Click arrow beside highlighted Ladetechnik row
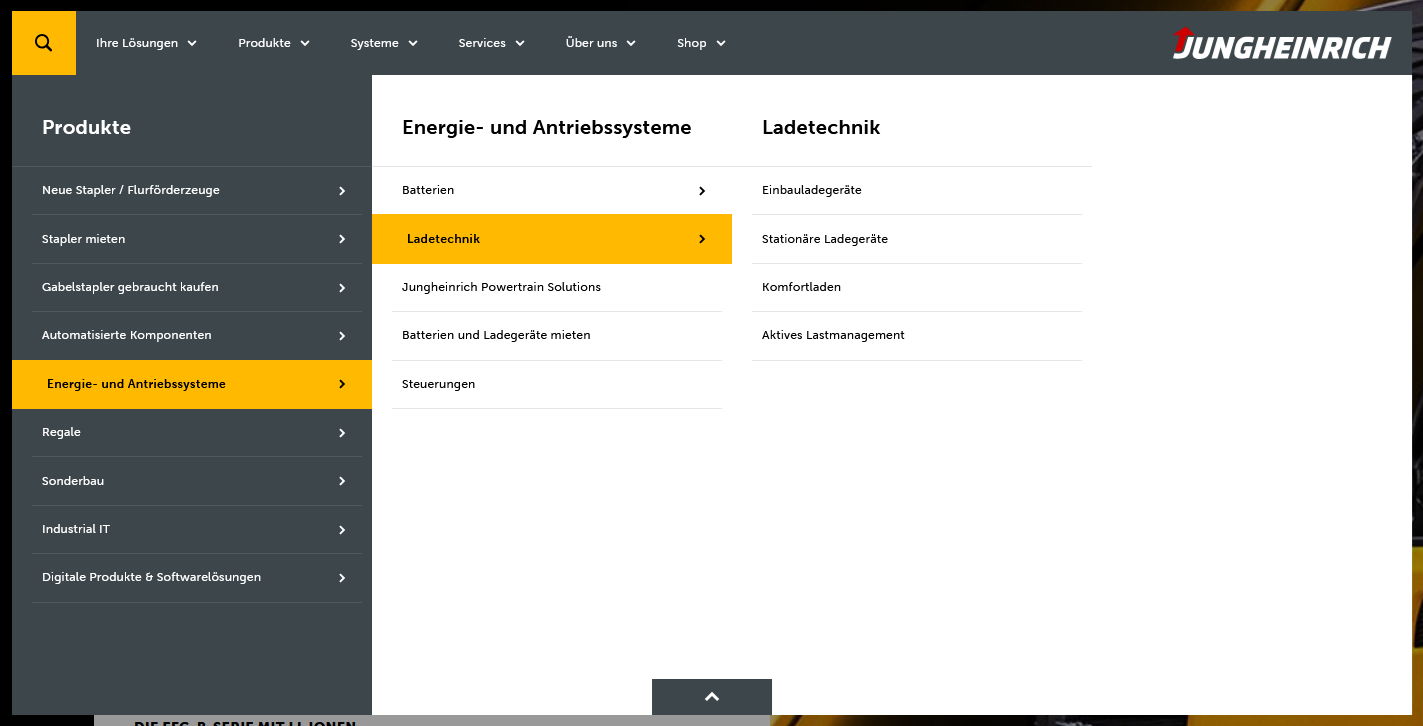1423x726 pixels. [702, 239]
